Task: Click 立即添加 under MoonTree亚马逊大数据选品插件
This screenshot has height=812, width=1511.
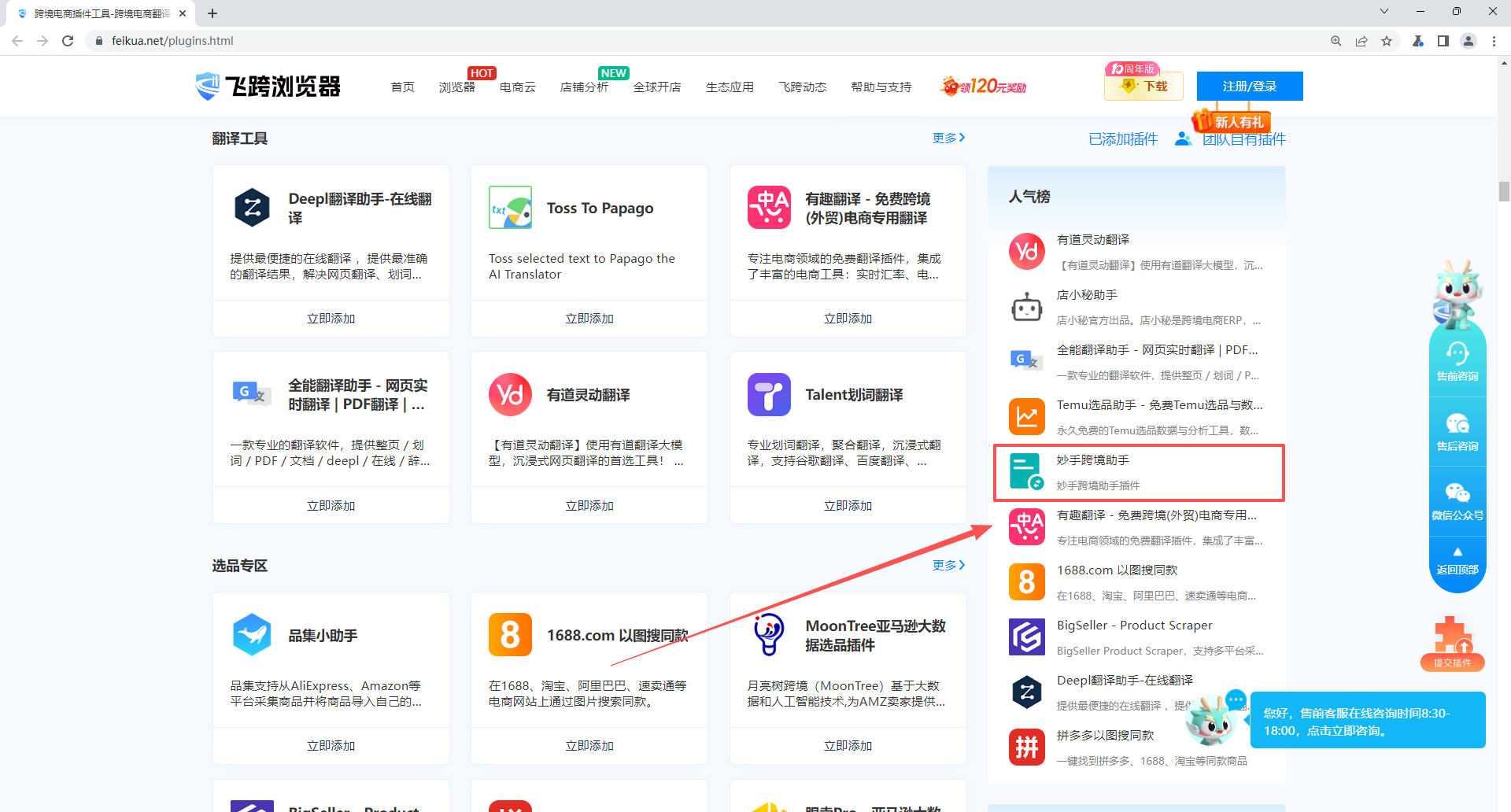Action: click(x=848, y=745)
